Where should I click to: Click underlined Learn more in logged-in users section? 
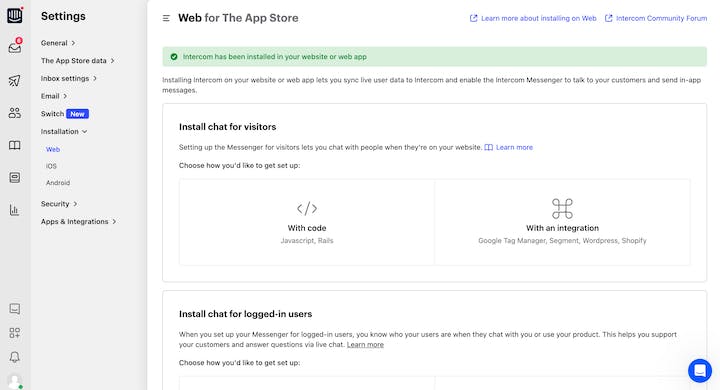coord(365,345)
